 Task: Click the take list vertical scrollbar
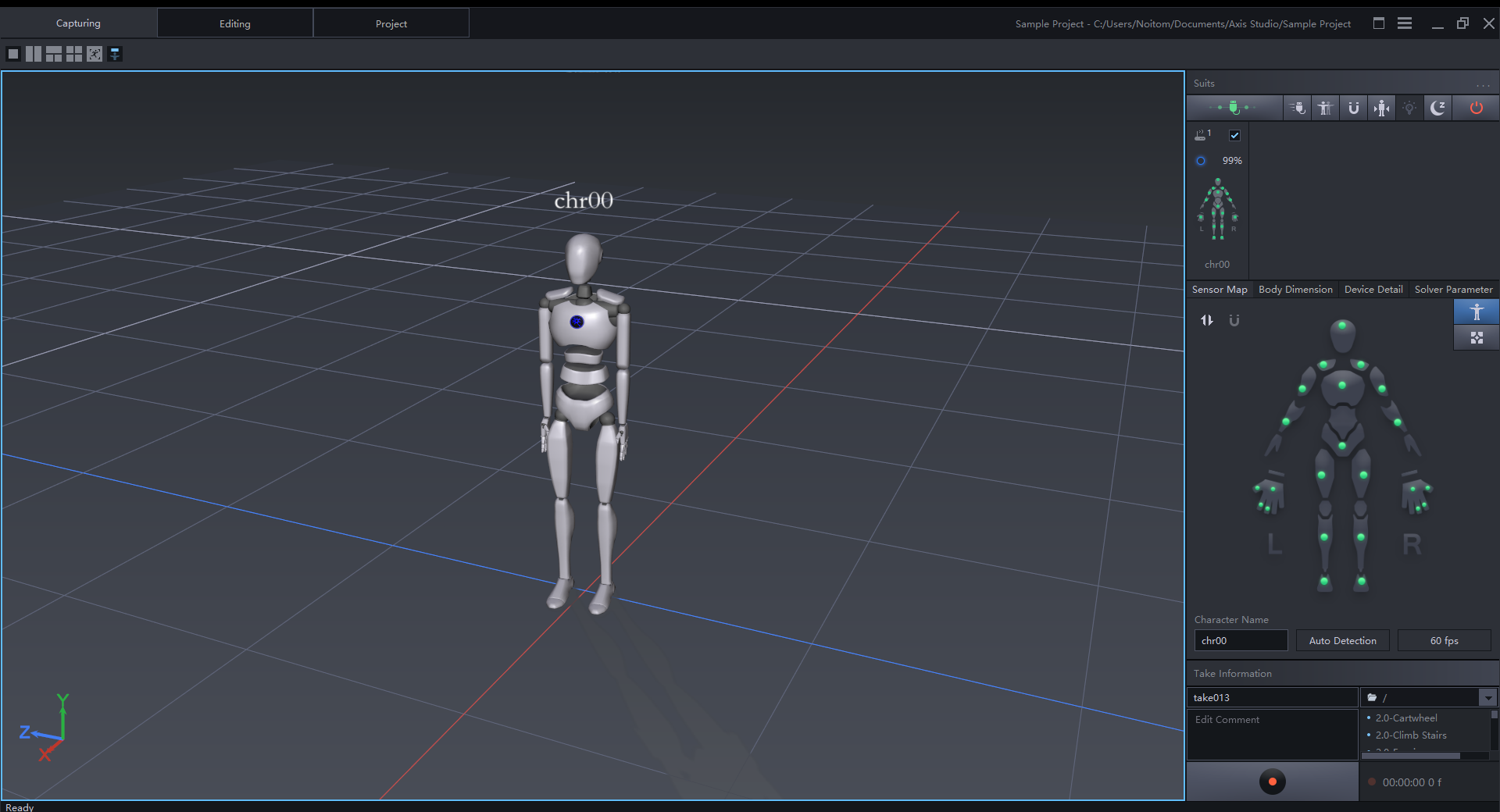(1495, 714)
